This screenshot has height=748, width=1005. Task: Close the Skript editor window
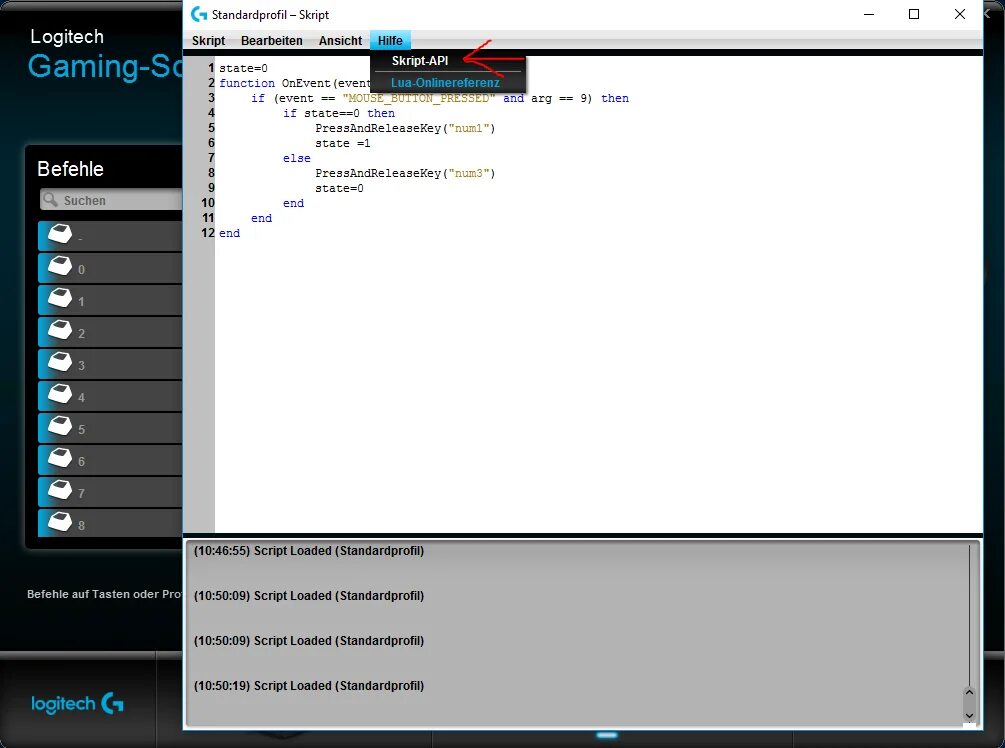tap(959, 14)
